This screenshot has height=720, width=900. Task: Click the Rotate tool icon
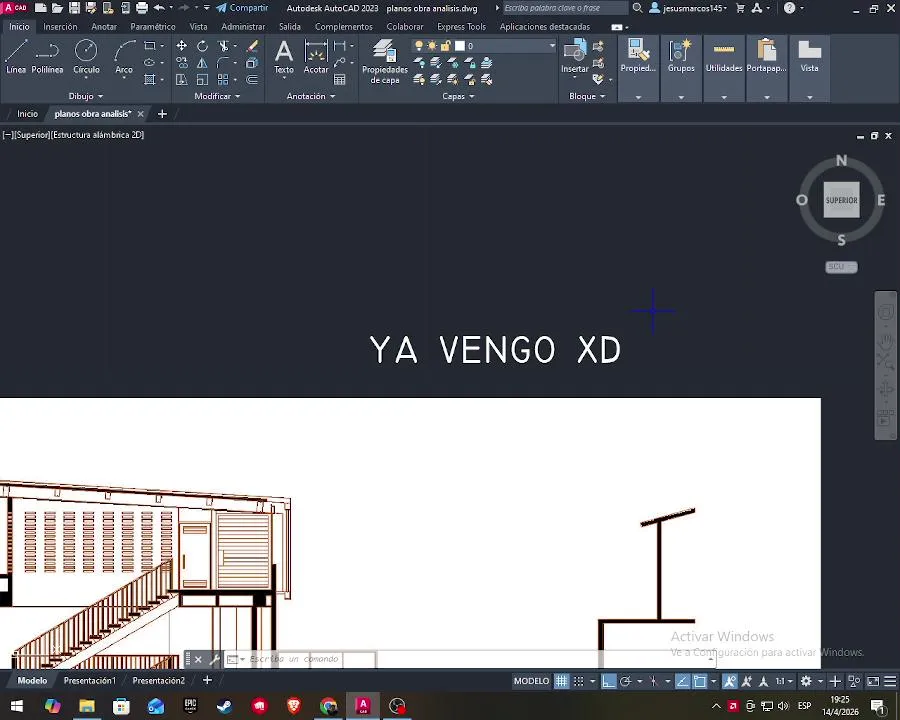(x=202, y=46)
